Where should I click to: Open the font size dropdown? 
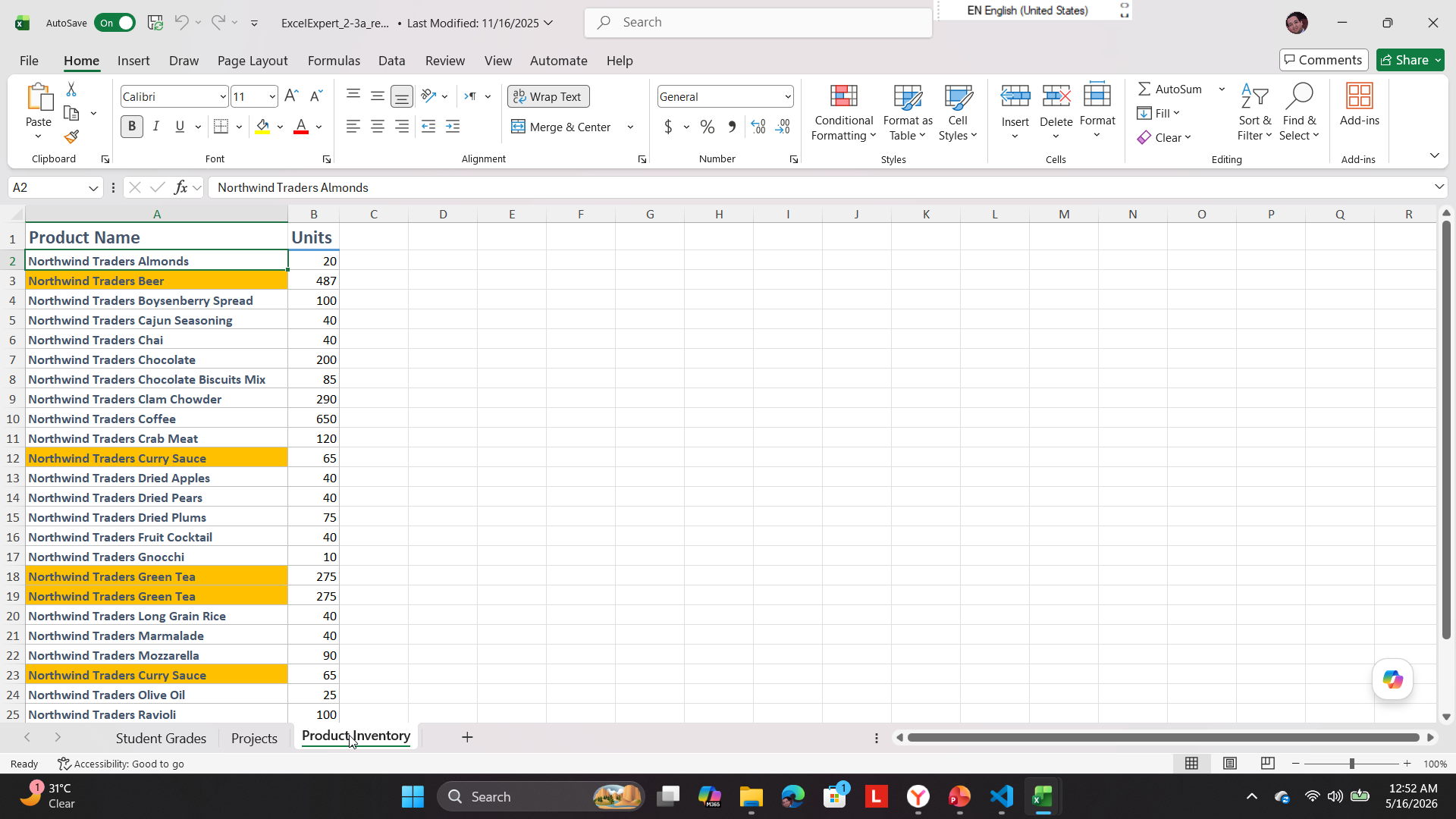[x=271, y=96]
